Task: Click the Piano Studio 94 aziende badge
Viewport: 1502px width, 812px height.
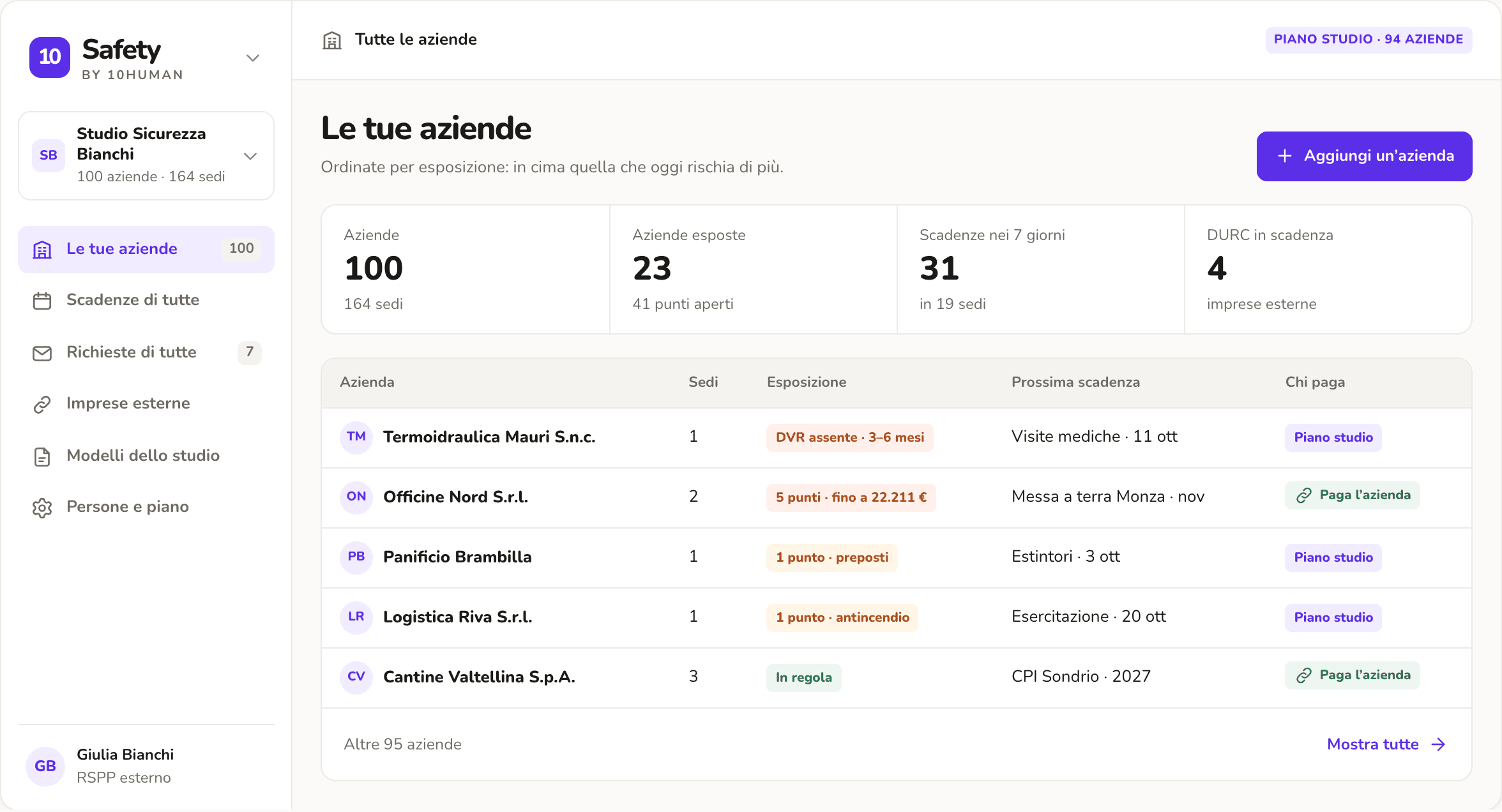Action: tap(1369, 40)
